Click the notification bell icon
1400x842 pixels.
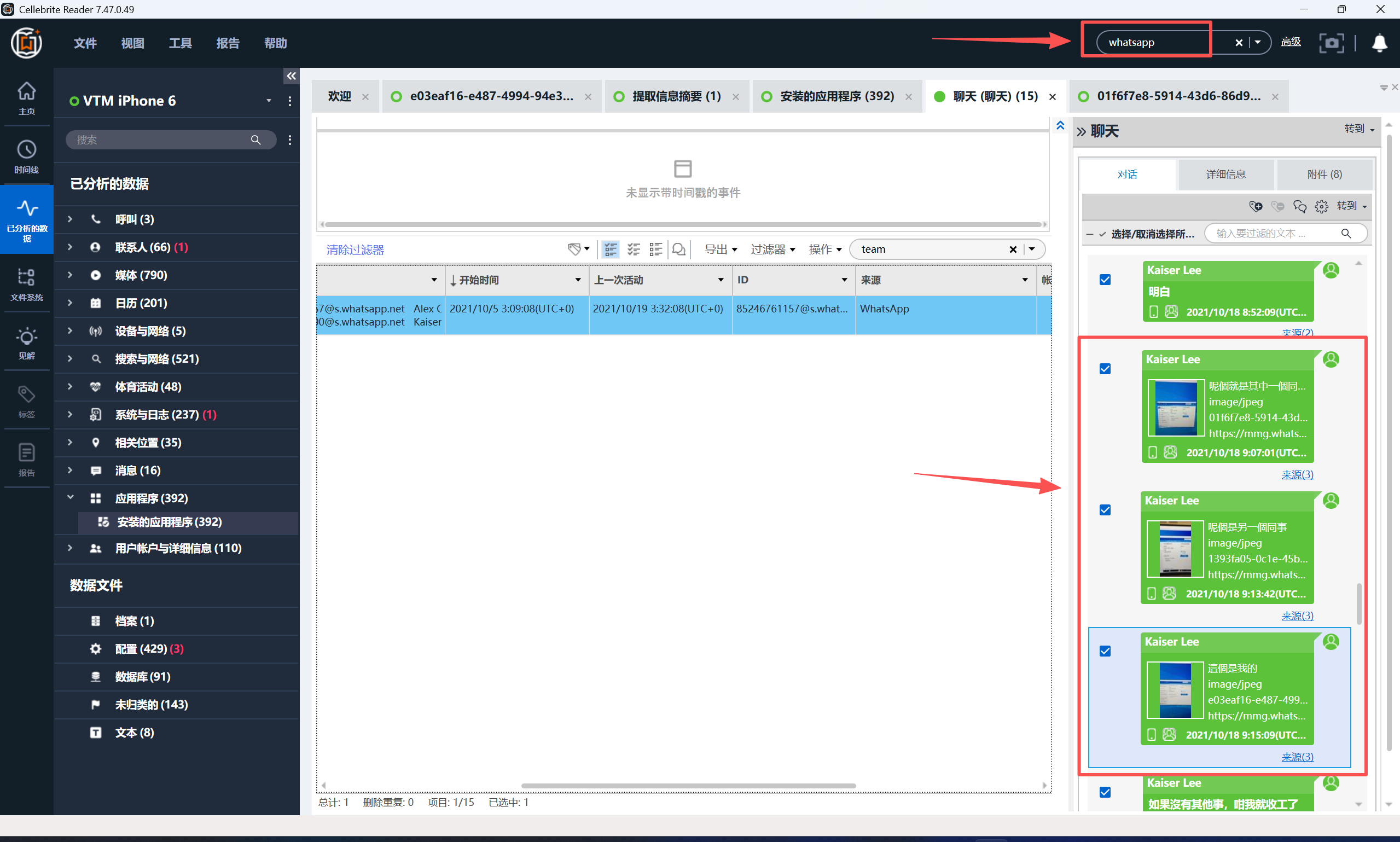1379,43
